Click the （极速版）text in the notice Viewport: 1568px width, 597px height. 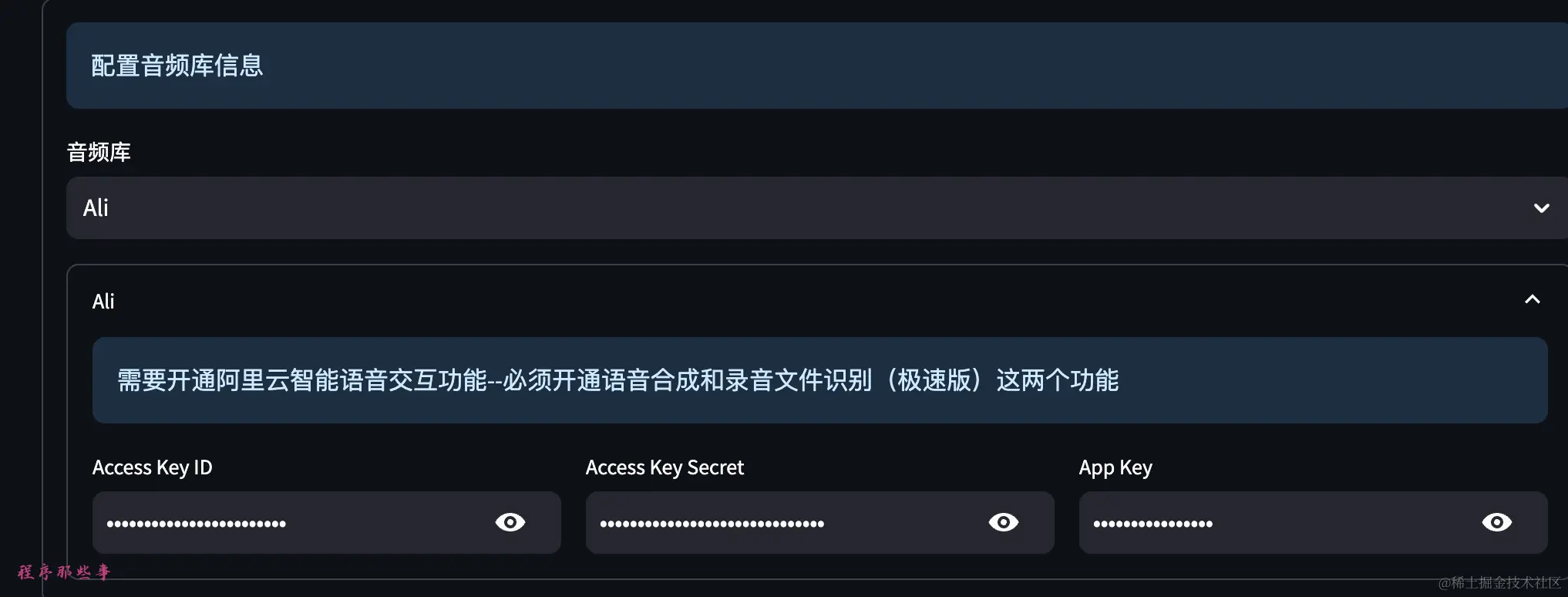934,380
